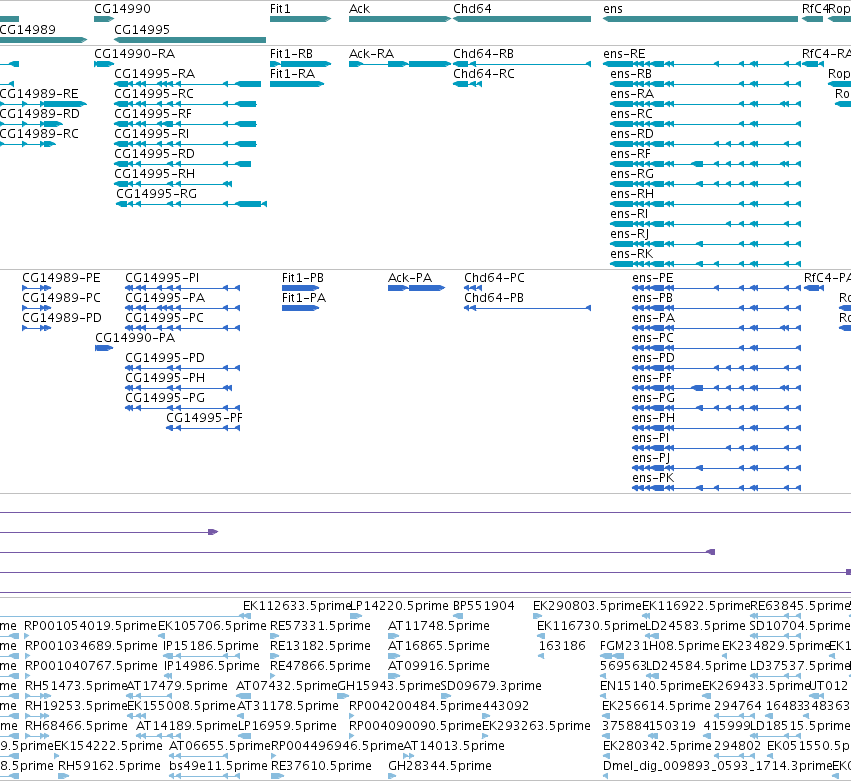Click EST label AT11748.5prime
The width and height of the screenshot is (851, 781).
click(439, 626)
